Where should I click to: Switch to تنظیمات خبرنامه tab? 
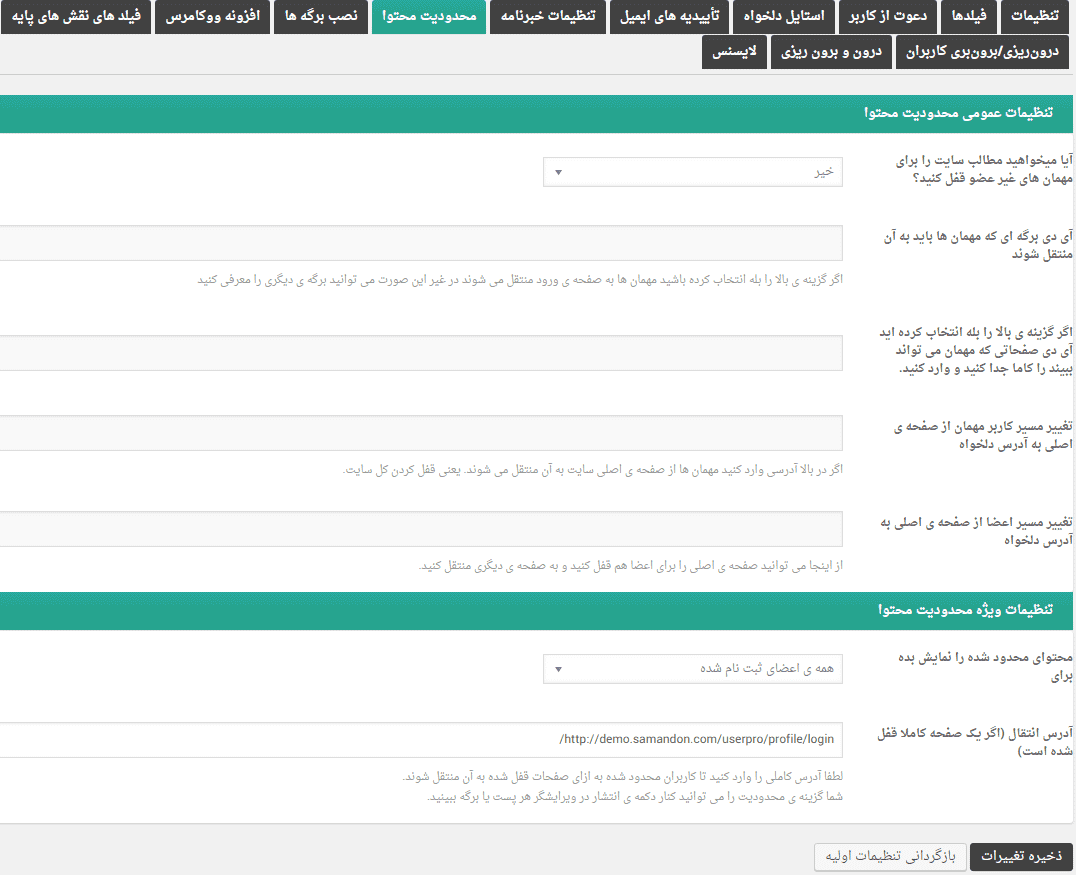pyautogui.click(x=548, y=16)
